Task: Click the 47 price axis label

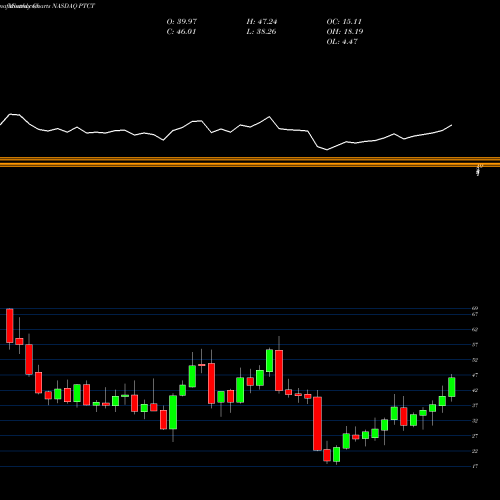Action: (475, 375)
